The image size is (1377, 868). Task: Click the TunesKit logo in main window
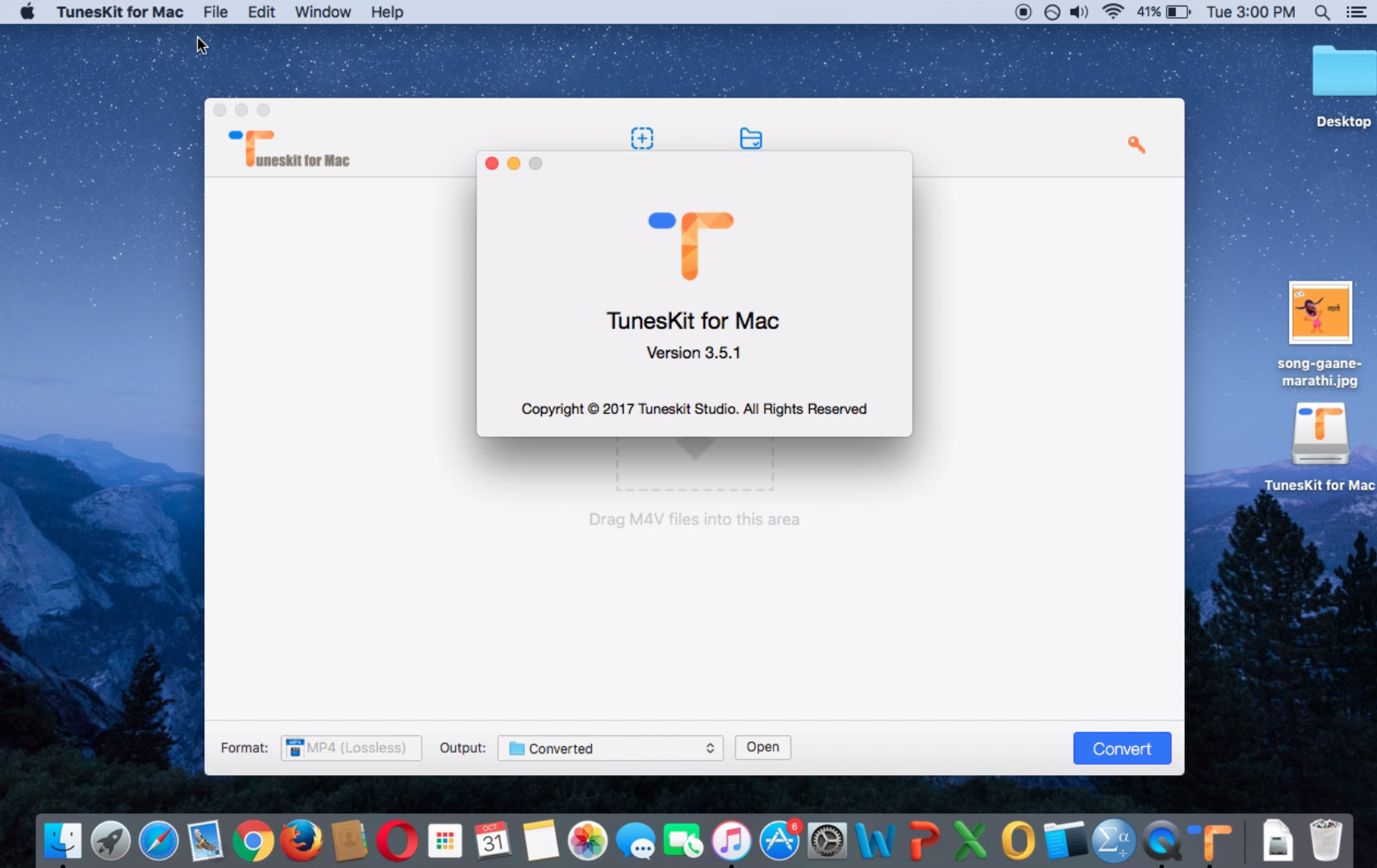[289, 148]
